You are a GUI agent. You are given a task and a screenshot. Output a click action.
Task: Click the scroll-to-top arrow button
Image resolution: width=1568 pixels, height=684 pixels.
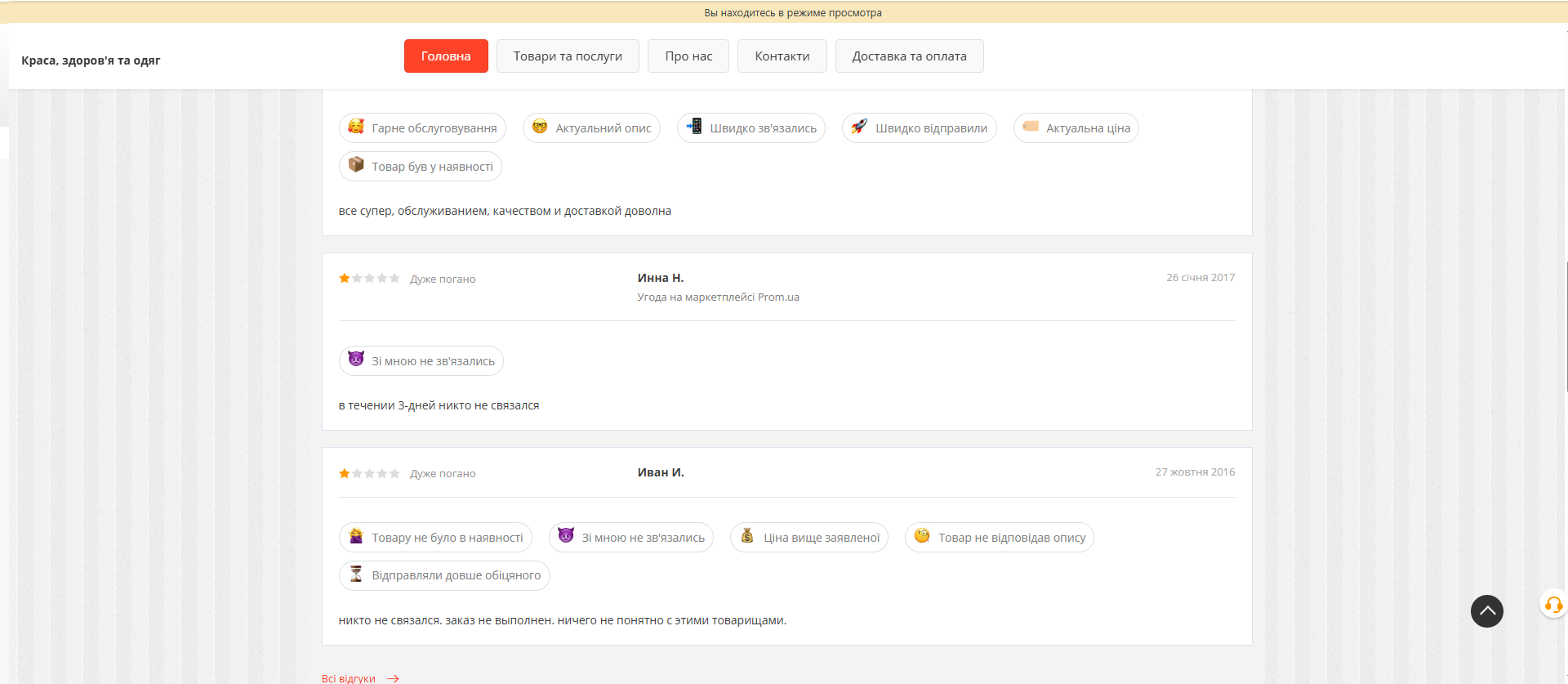(x=1486, y=611)
